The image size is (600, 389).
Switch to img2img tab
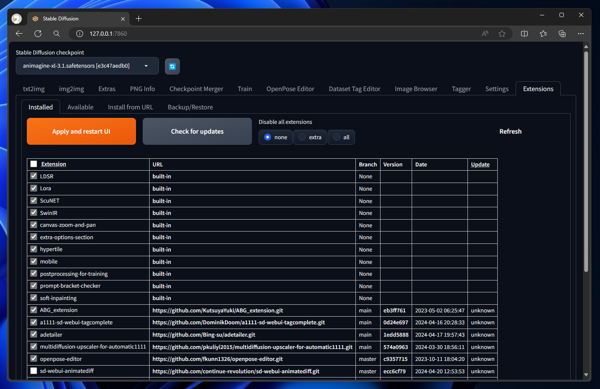71,89
